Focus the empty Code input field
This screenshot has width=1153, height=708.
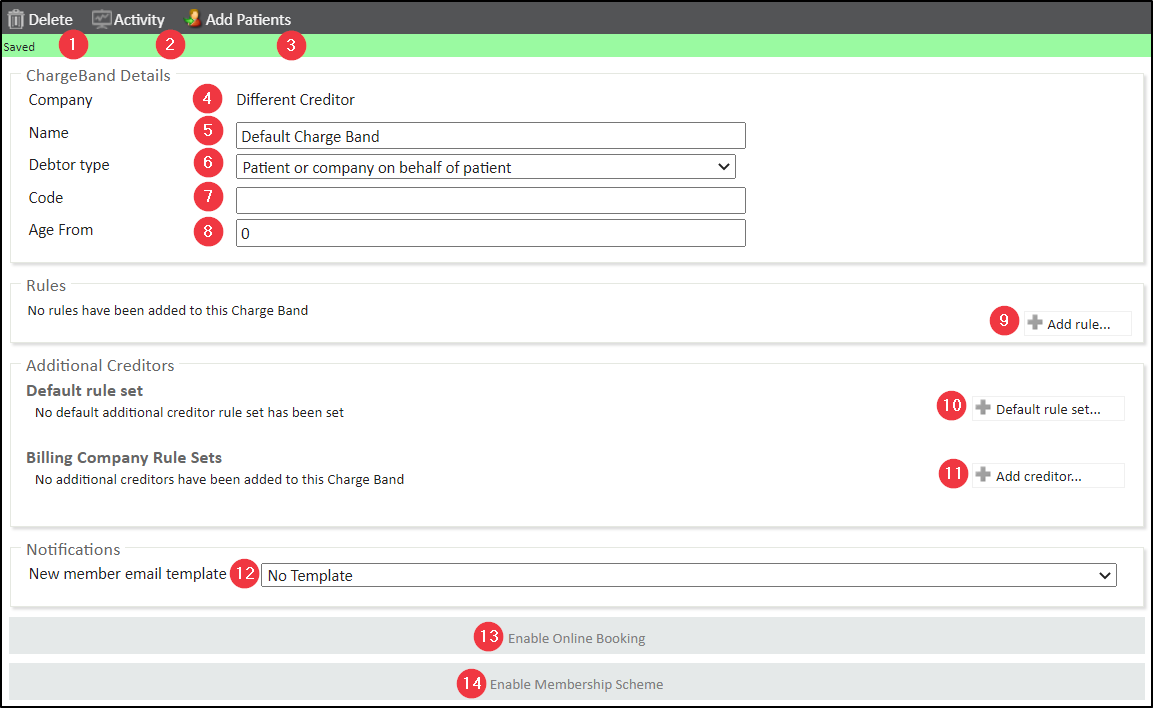pyautogui.click(x=490, y=200)
